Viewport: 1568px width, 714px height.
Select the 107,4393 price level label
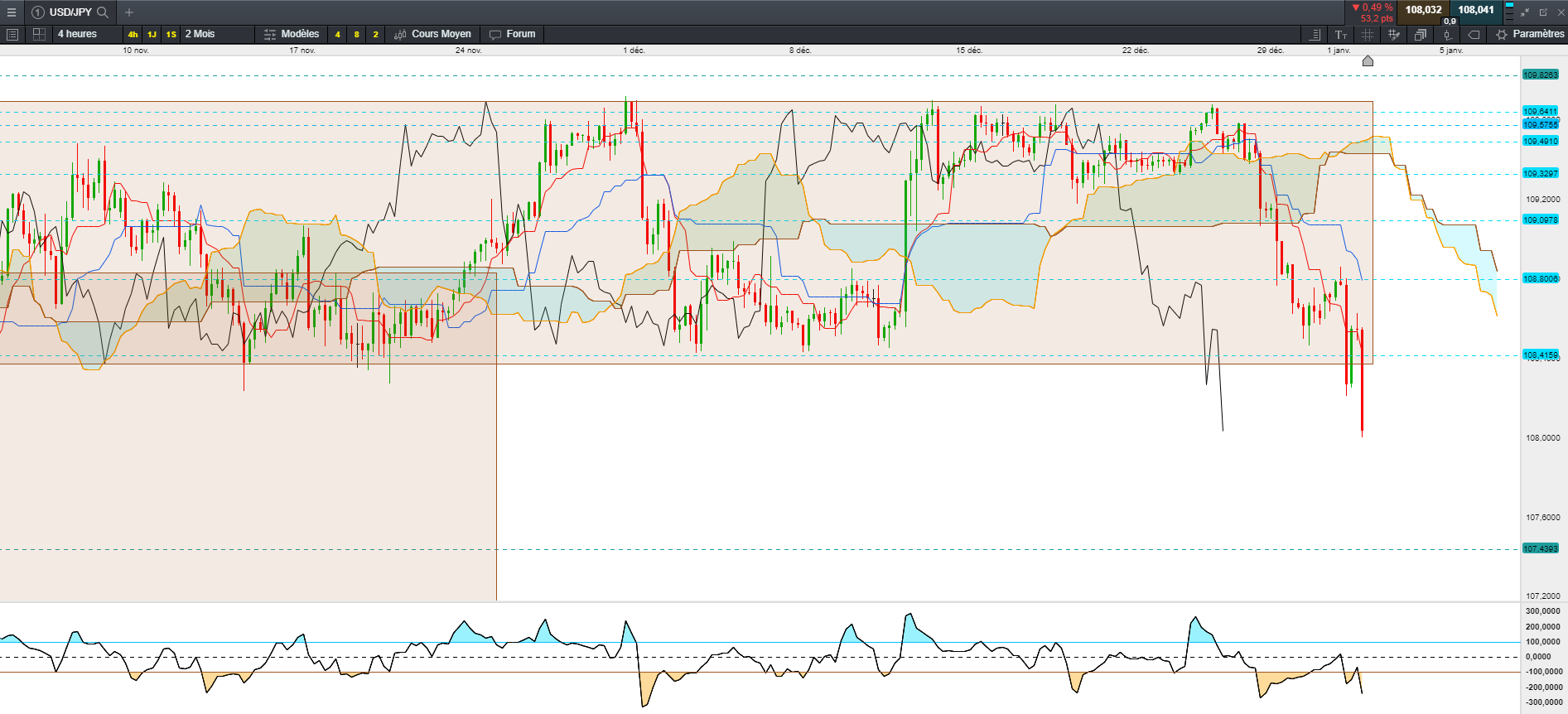(1541, 548)
